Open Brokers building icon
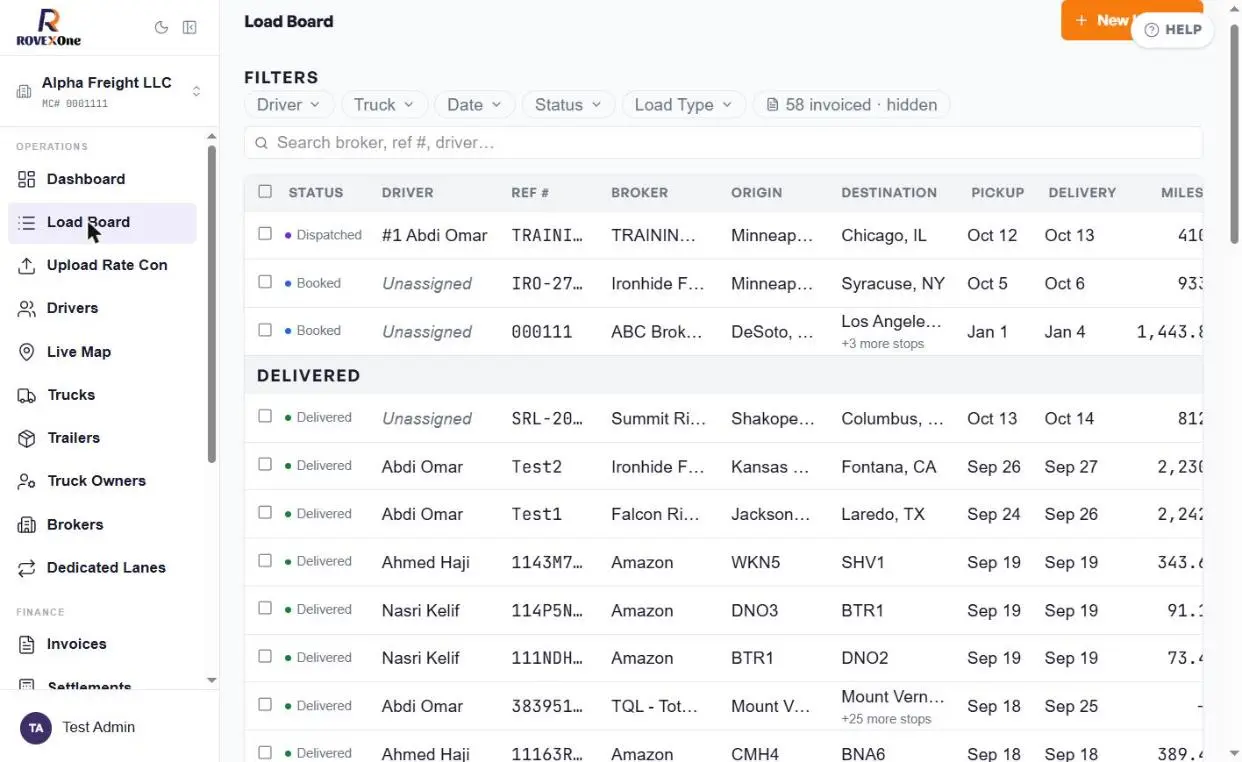Image resolution: width=1242 pixels, height=762 pixels. 27,525
